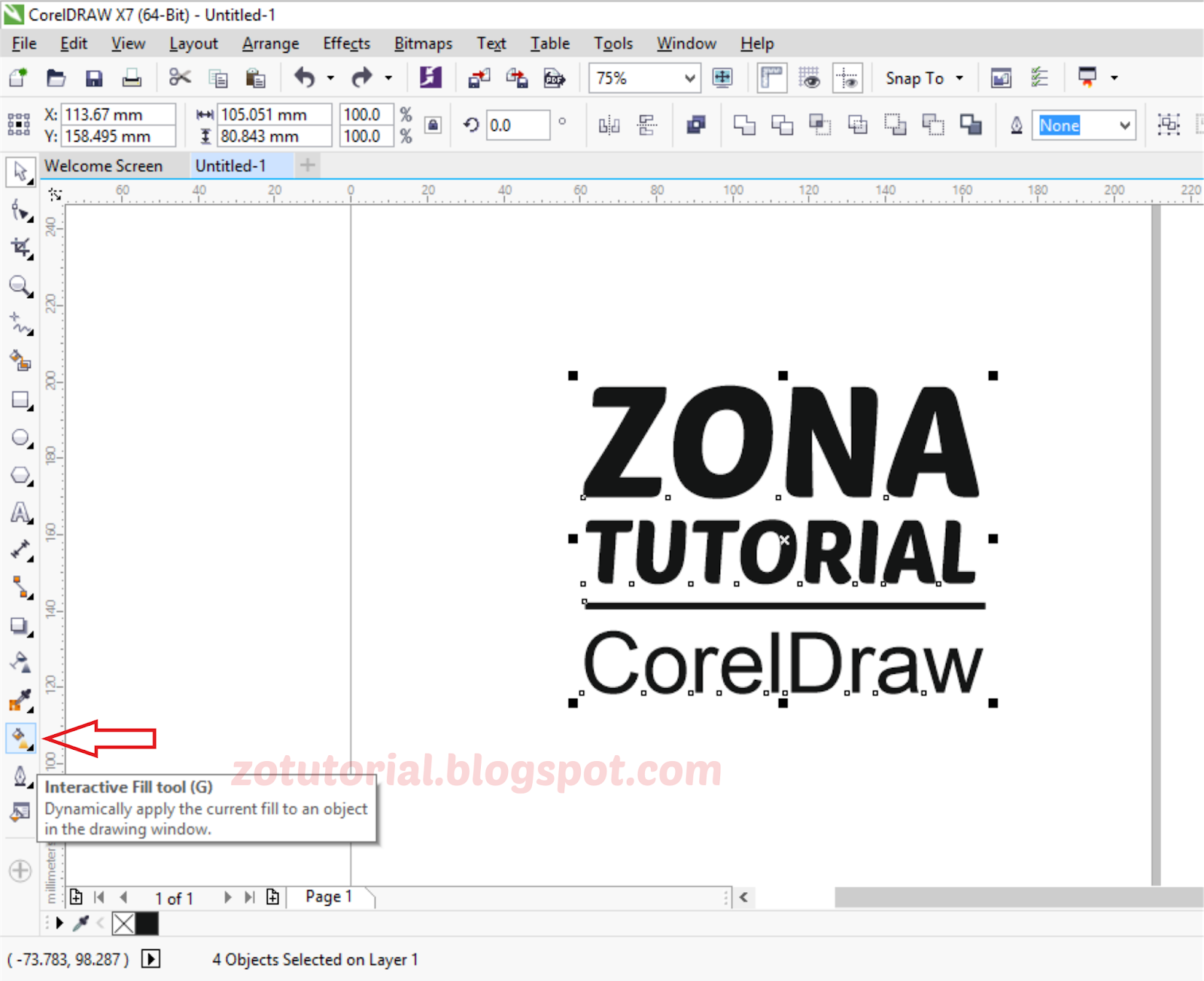This screenshot has width=1204, height=981.
Task: Open the redo history dropdown arrow
Action: pyautogui.click(x=388, y=78)
